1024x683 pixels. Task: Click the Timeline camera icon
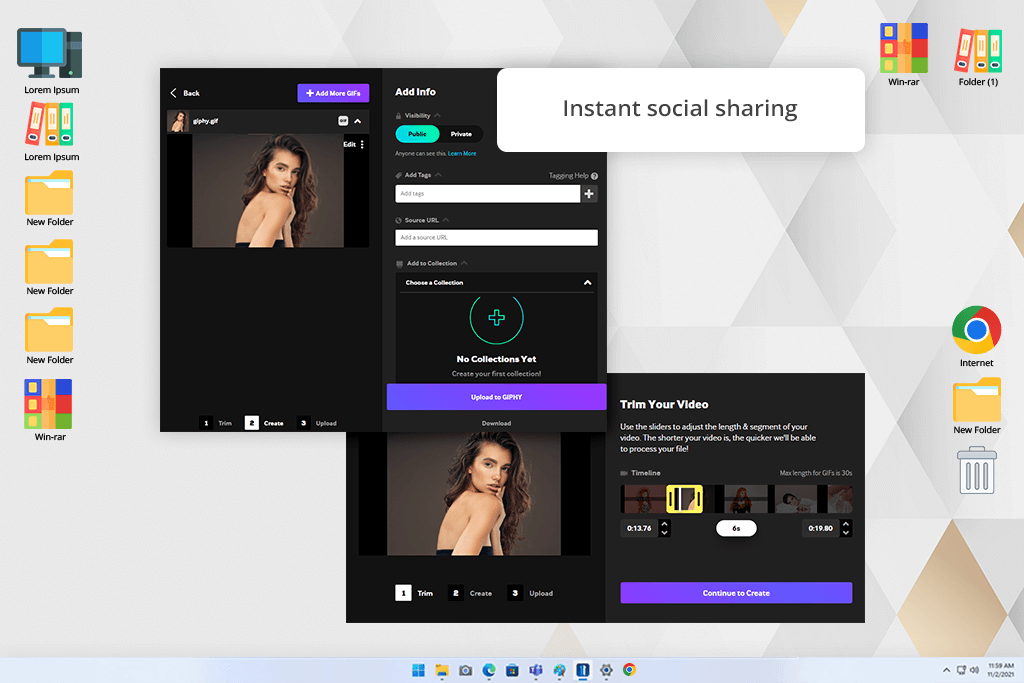(x=624, y=473)
